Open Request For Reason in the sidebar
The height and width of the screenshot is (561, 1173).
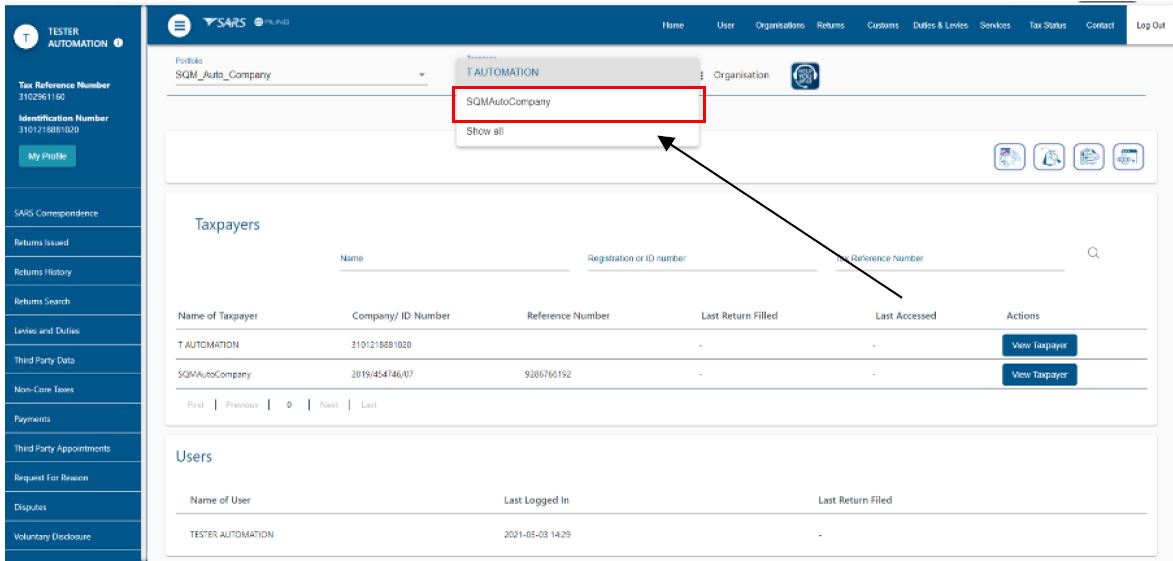coord(73,478)
